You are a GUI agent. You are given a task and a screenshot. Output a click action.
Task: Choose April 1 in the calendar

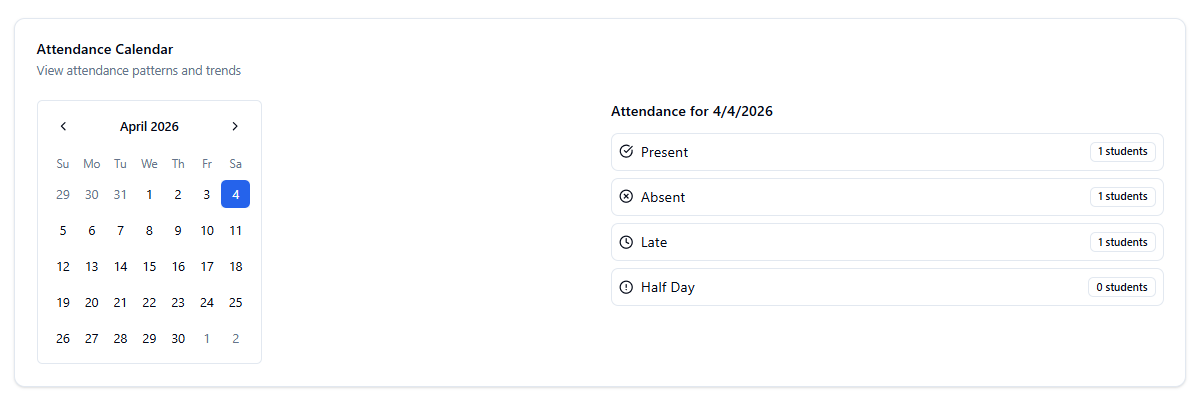click(149, 194)
